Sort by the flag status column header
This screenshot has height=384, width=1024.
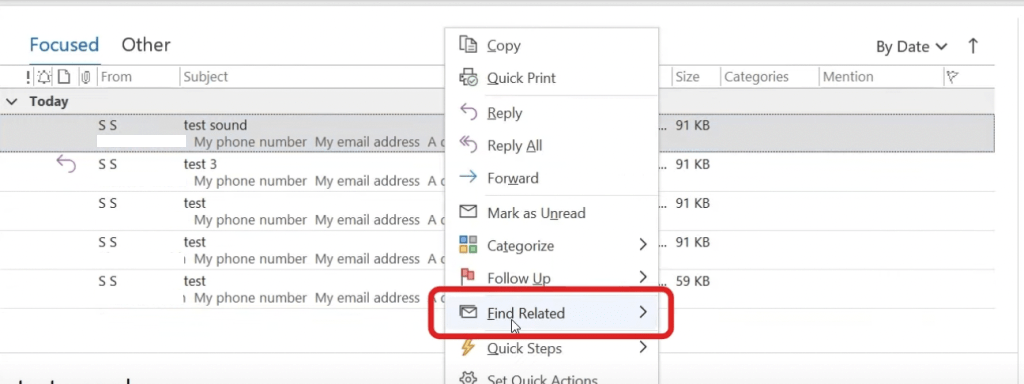click(952, 76)
